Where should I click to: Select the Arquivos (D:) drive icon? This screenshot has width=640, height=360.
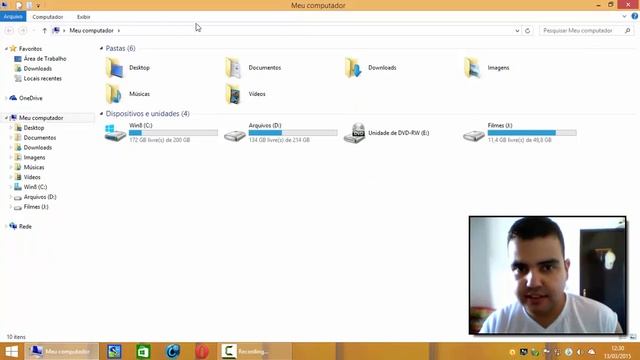[x=234, y=135]
